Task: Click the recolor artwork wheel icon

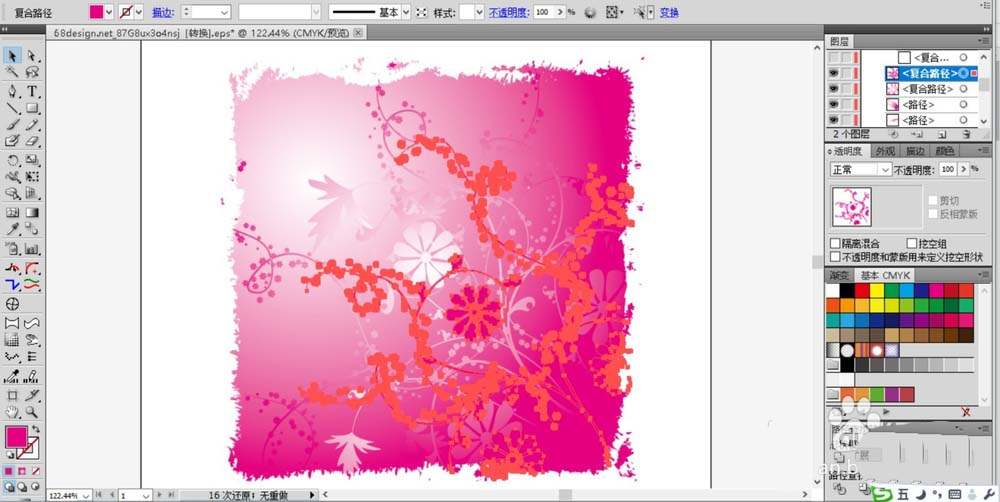Action: (x=590, y=12)
